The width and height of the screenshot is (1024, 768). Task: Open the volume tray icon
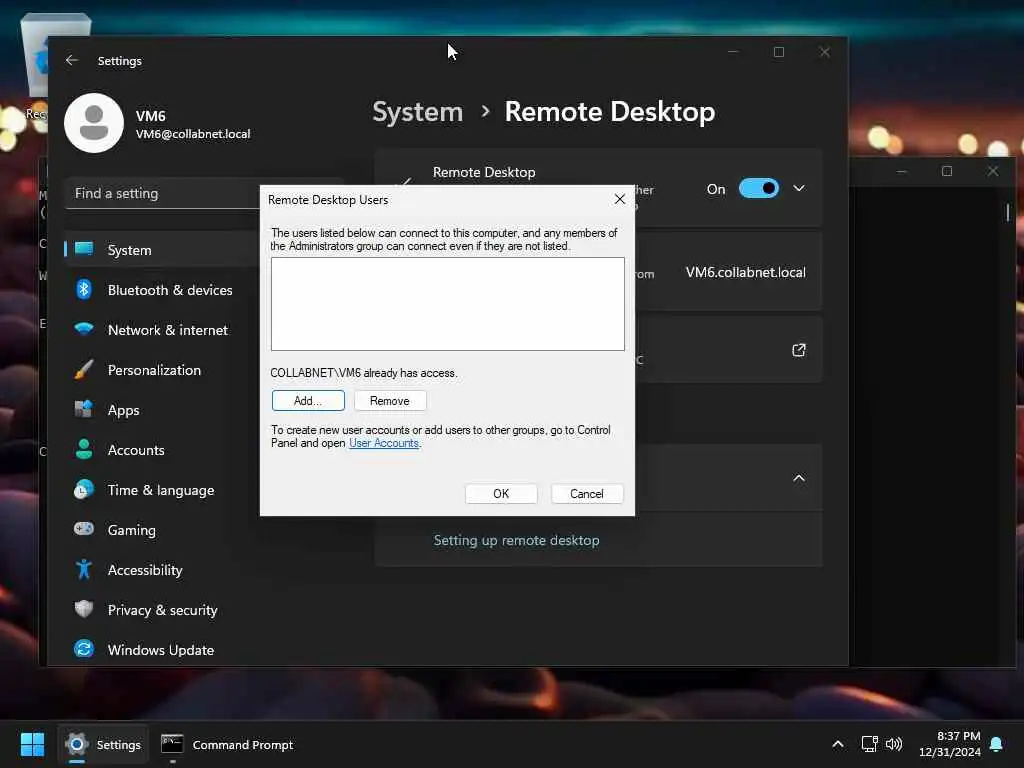(x=893, y=744)
